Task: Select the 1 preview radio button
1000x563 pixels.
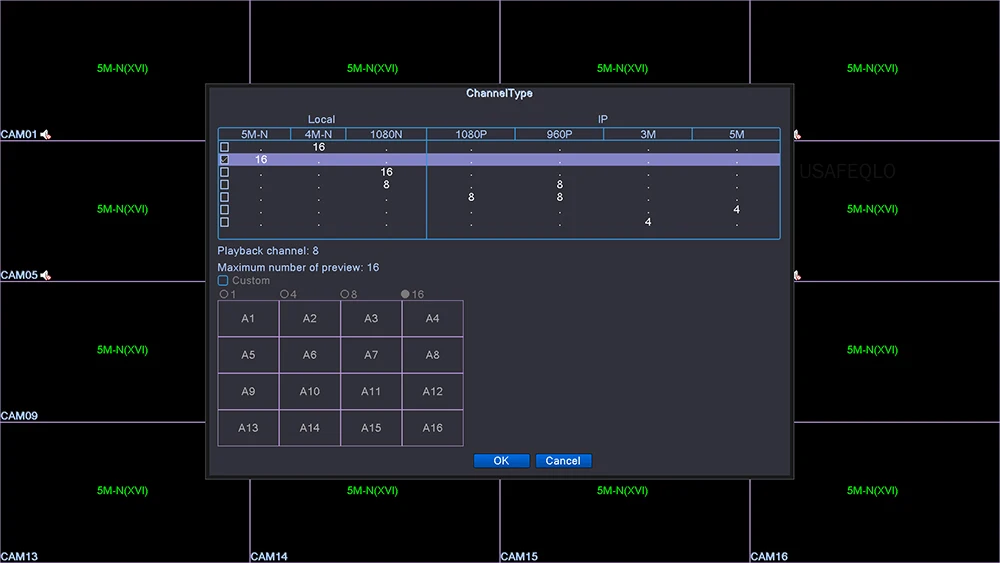Action: coord(224,294)
